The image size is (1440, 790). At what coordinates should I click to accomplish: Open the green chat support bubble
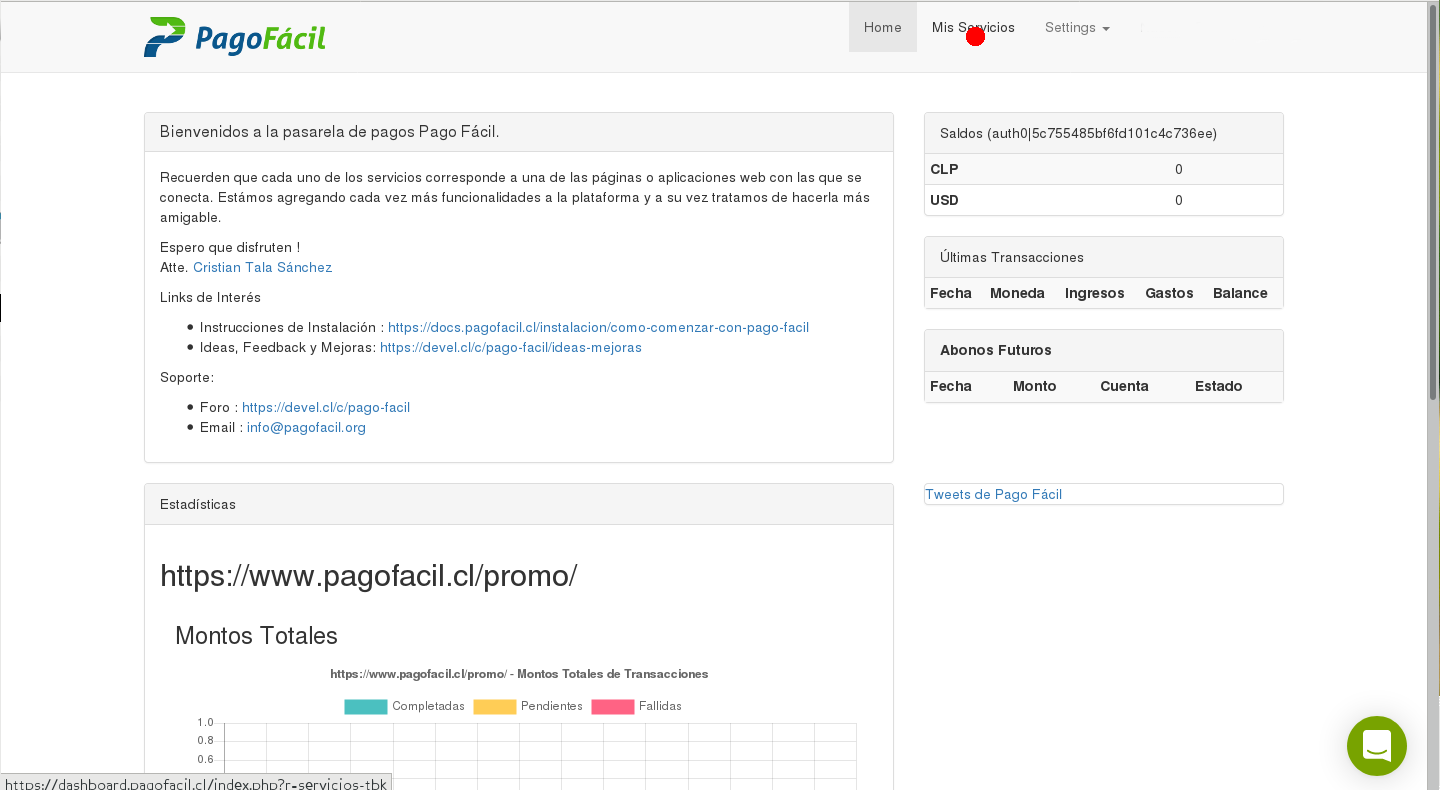coord(1377,746)
